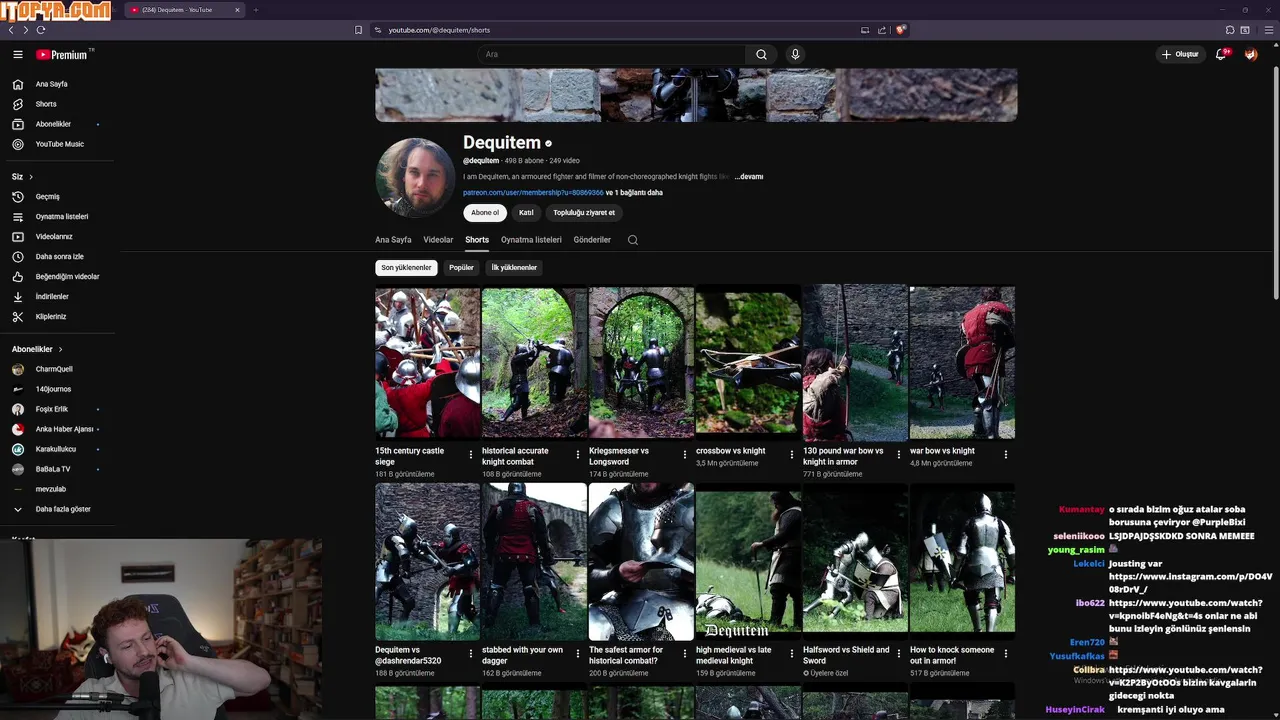1280x720 pixels.
Task: Bookmark this page icon in address bar
Action: click(358, 30)
